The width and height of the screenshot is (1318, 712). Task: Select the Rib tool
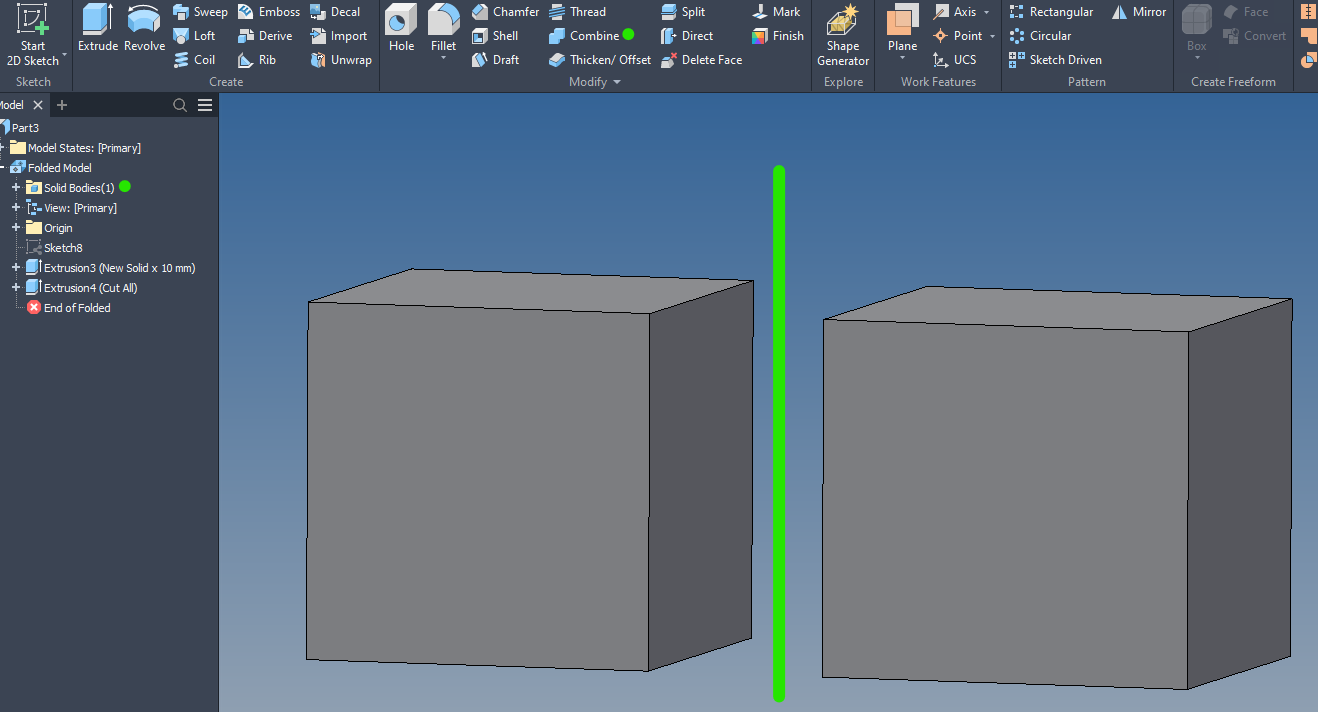point(257,60)
